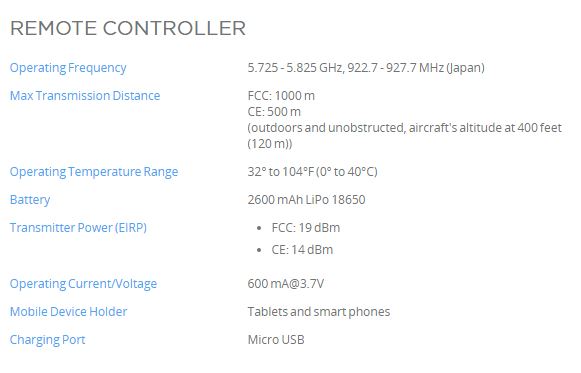Click the Tablets and smart phones text
The width and height of the screenshot is (581, 373).
click(x=319, y=312)
